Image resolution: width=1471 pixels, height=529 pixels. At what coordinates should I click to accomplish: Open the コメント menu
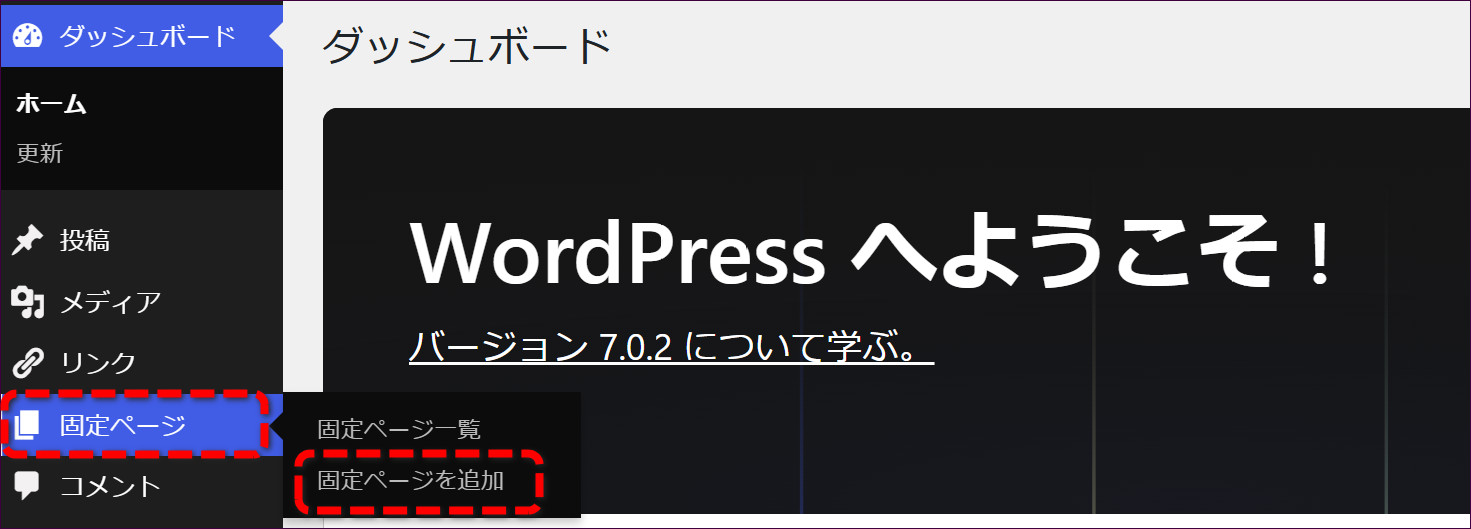click(142, 487)
